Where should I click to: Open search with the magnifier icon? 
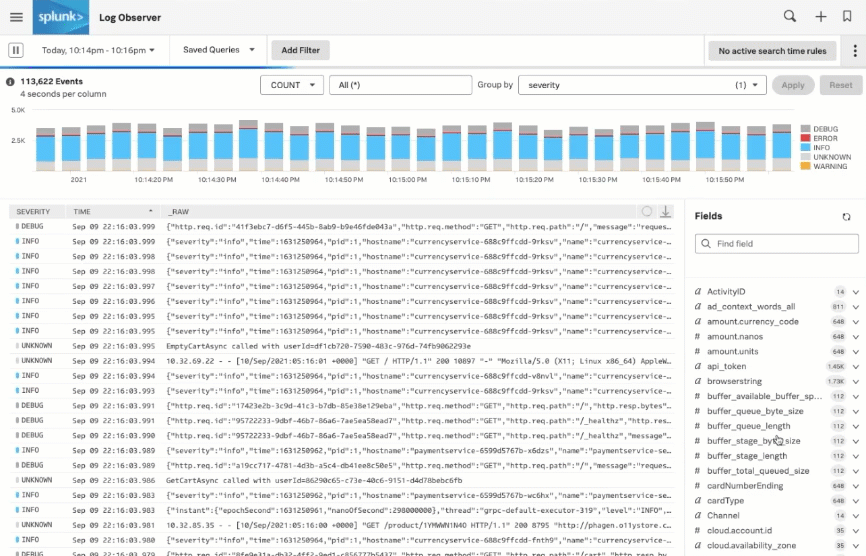pyautogui.click(x=790, y=17)
